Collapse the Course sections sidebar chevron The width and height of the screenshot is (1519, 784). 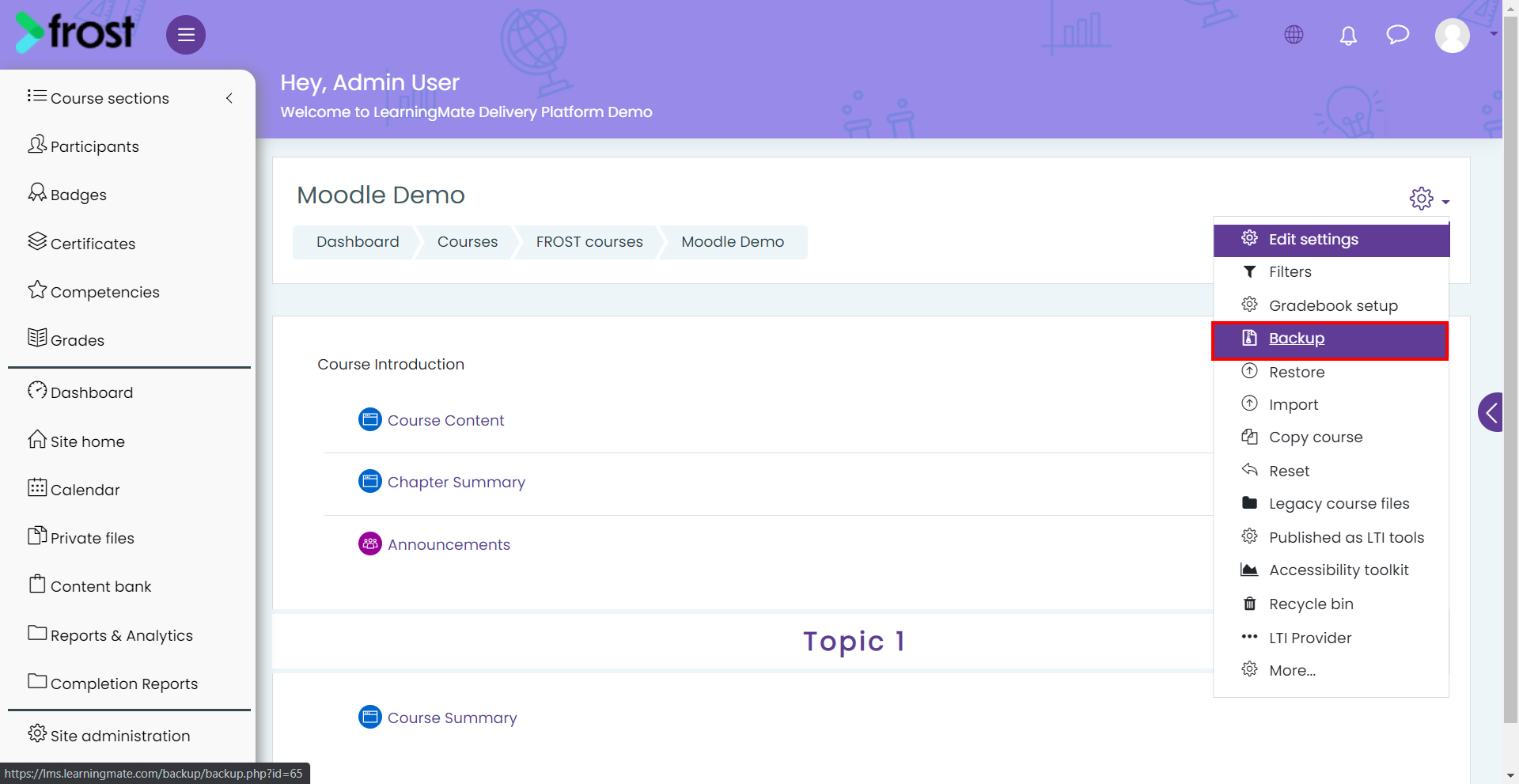click(x=229, y=98)
